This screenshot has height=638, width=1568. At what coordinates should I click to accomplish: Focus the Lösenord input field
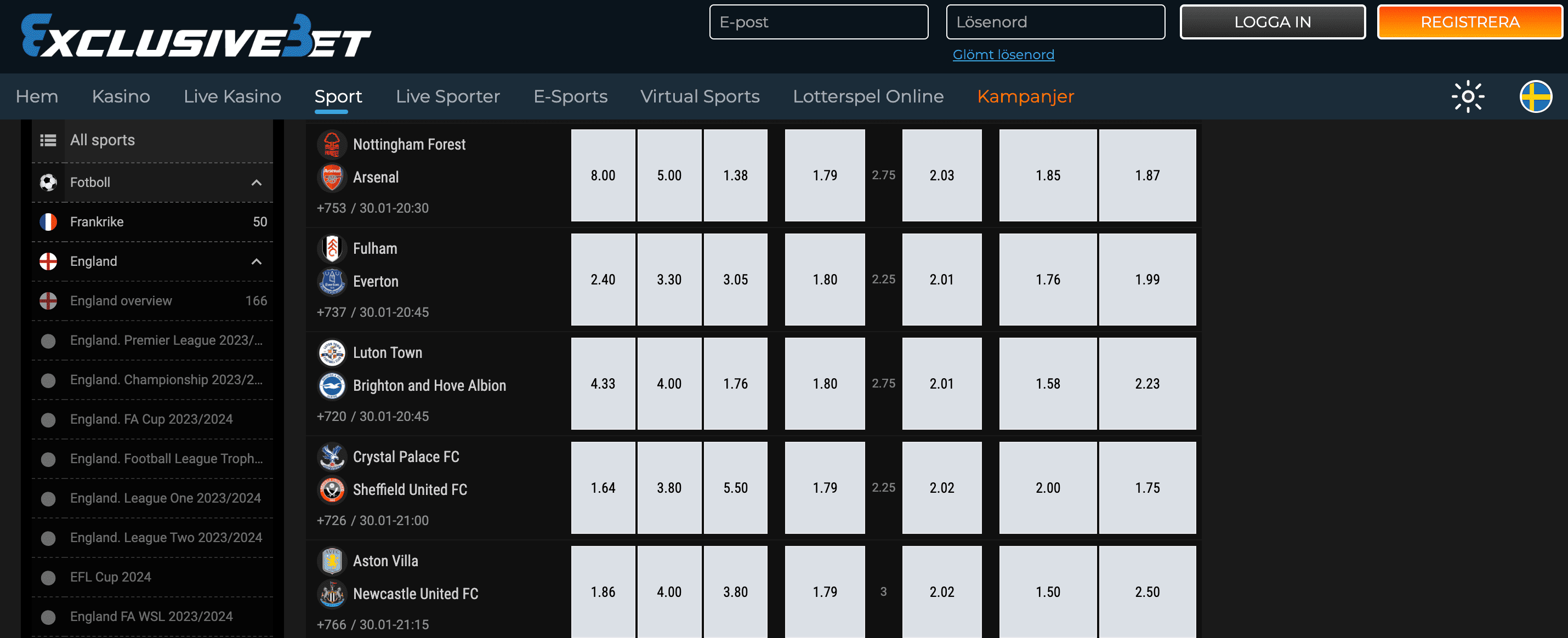(x=1055, y=22)
